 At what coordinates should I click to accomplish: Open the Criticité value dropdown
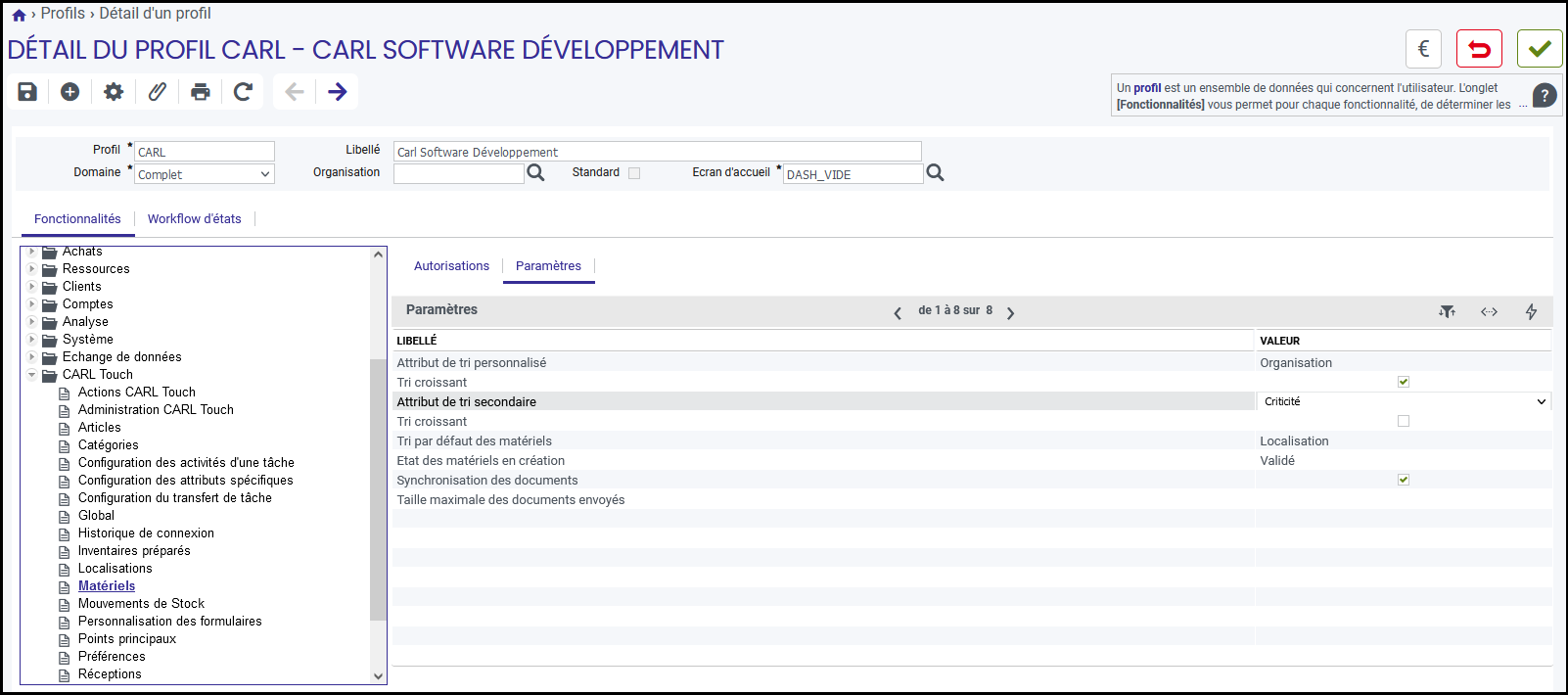[x=1404, y=401]
